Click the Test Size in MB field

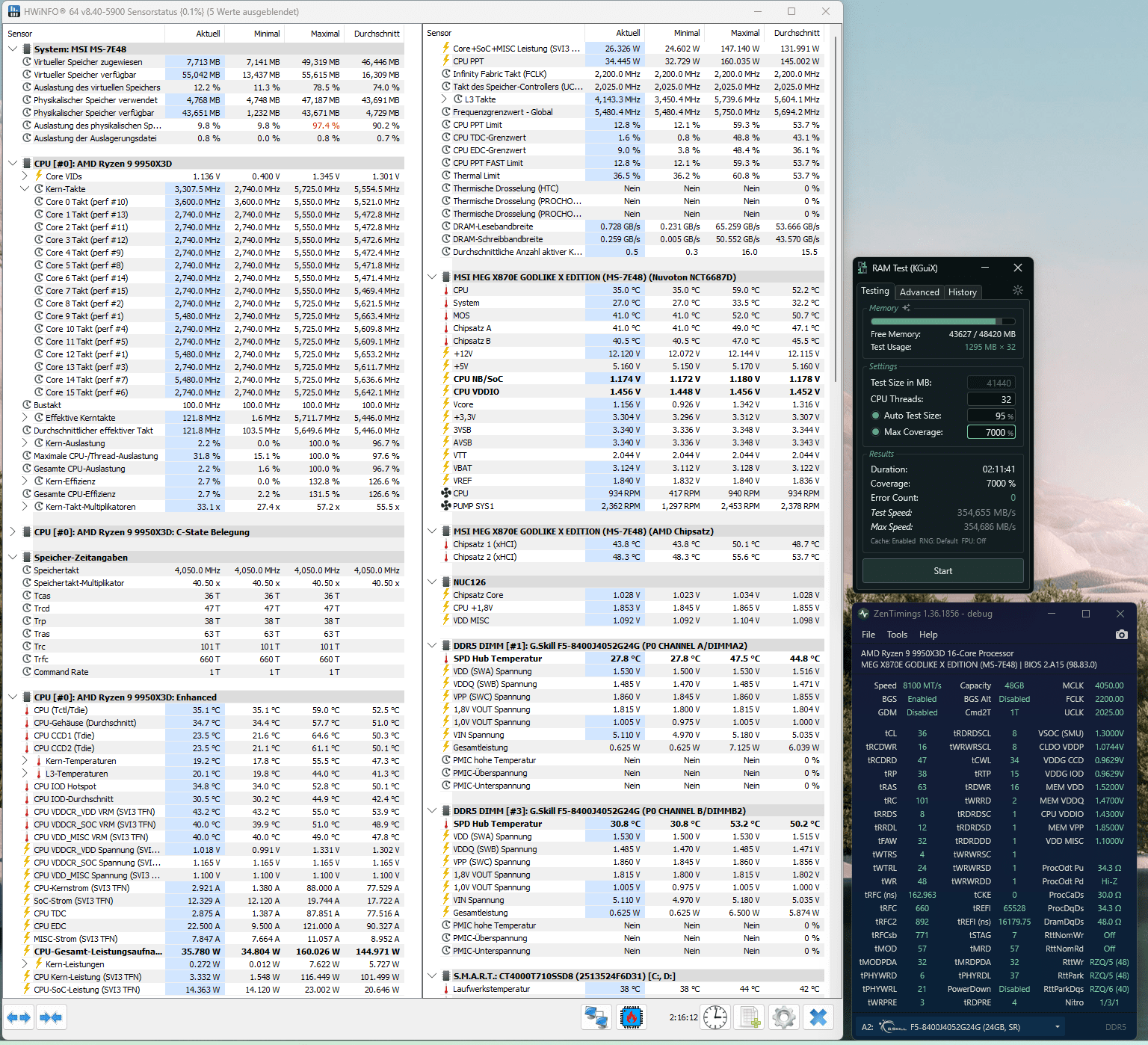991,383
